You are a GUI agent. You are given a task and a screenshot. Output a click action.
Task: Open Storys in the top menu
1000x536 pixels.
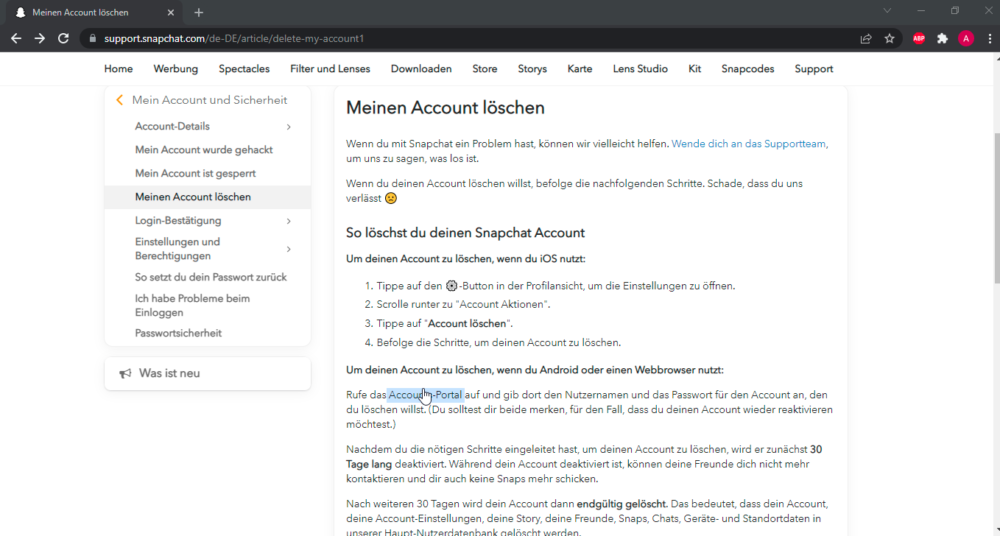(x=532, y=69)
